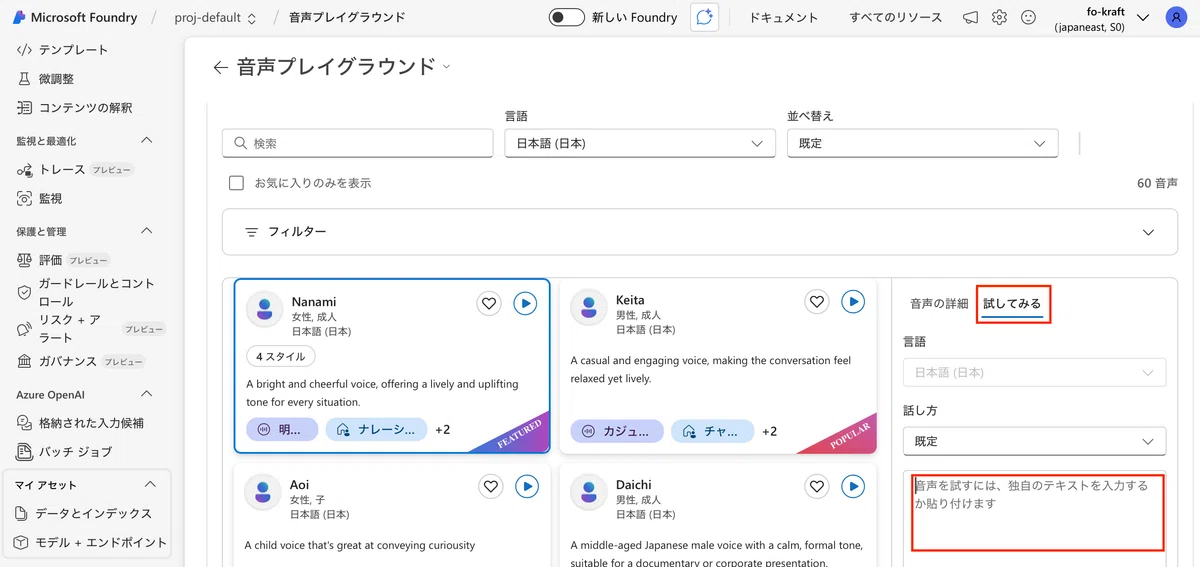
Task: Check お気に入りのみを表示 checkbox
Action: 237,183
